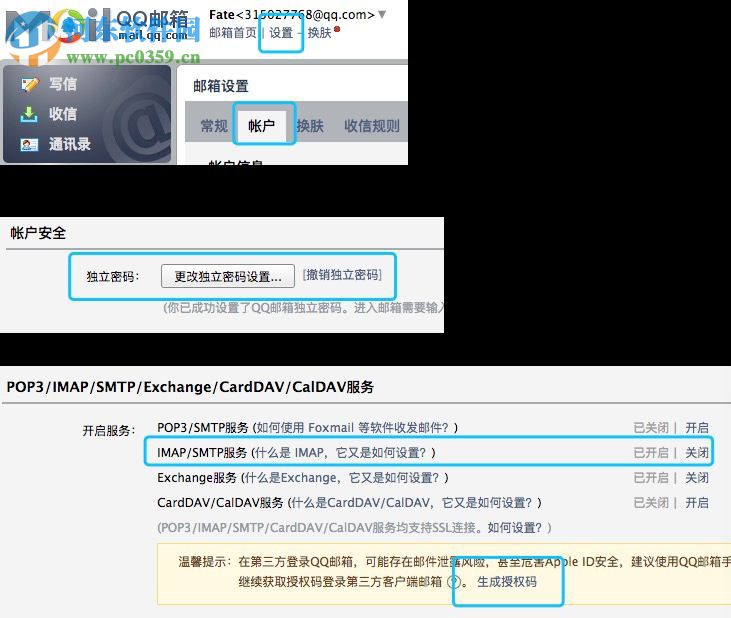Click the 帐户安全 section heading

38,233
